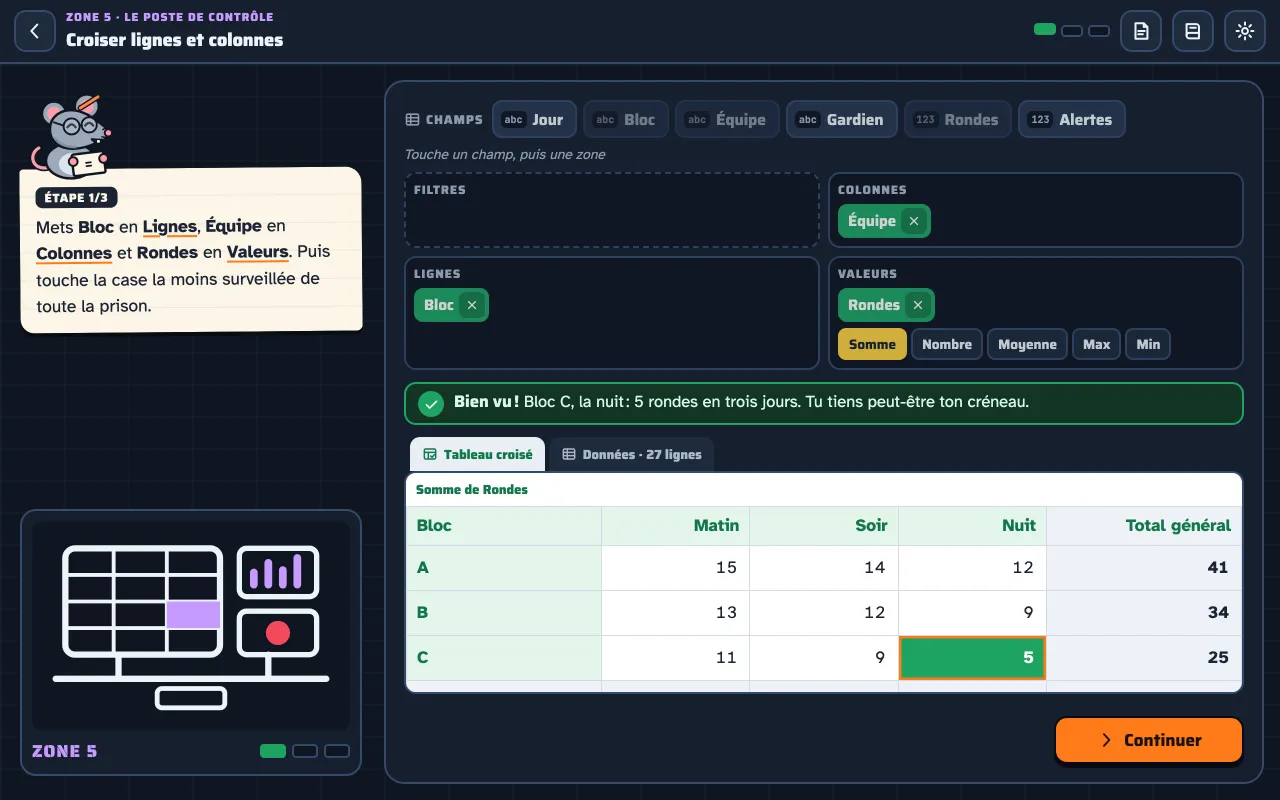The width and height of the screenshot is (1280, 800).
Task: Go back using the top-left chevron
Action: [x=35, y=31]
